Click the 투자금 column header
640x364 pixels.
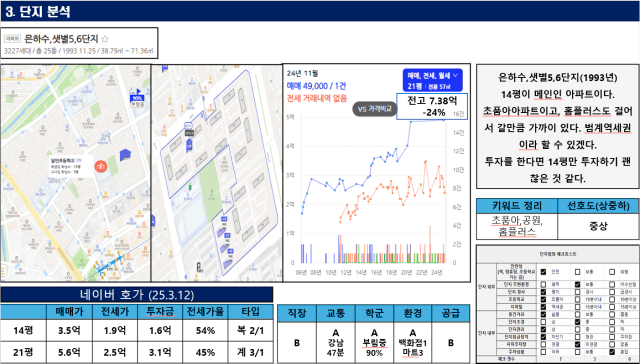pyautogui.click(x=160, y=312)
